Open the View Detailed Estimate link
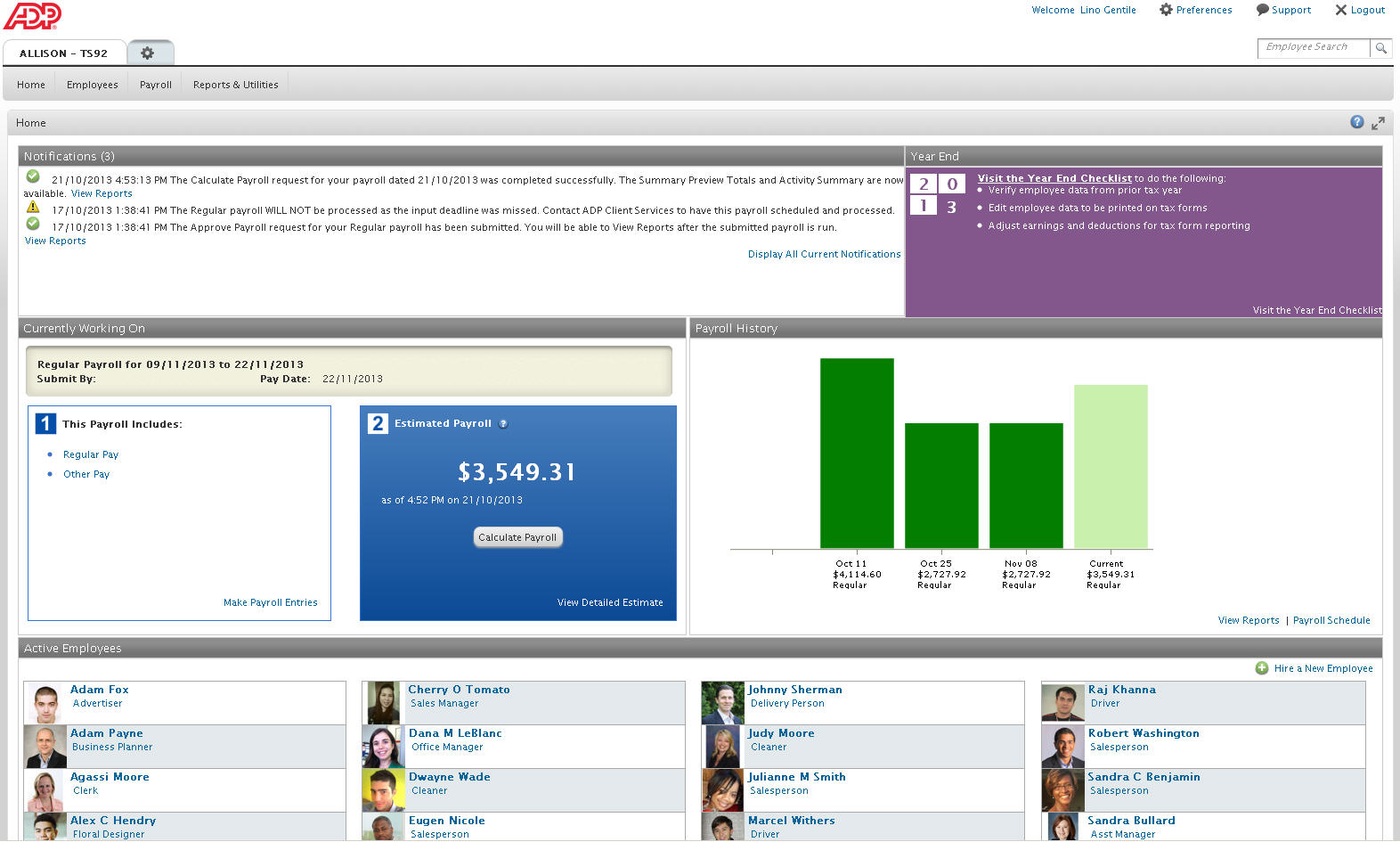The image size is (1400, 842). click(x=610, y=603)
